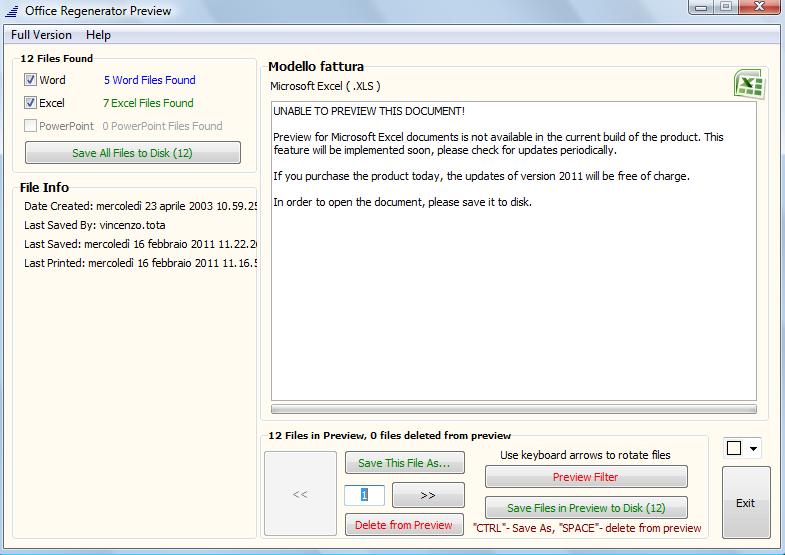
Task: Click the Exit button
Action: [745, 503]
